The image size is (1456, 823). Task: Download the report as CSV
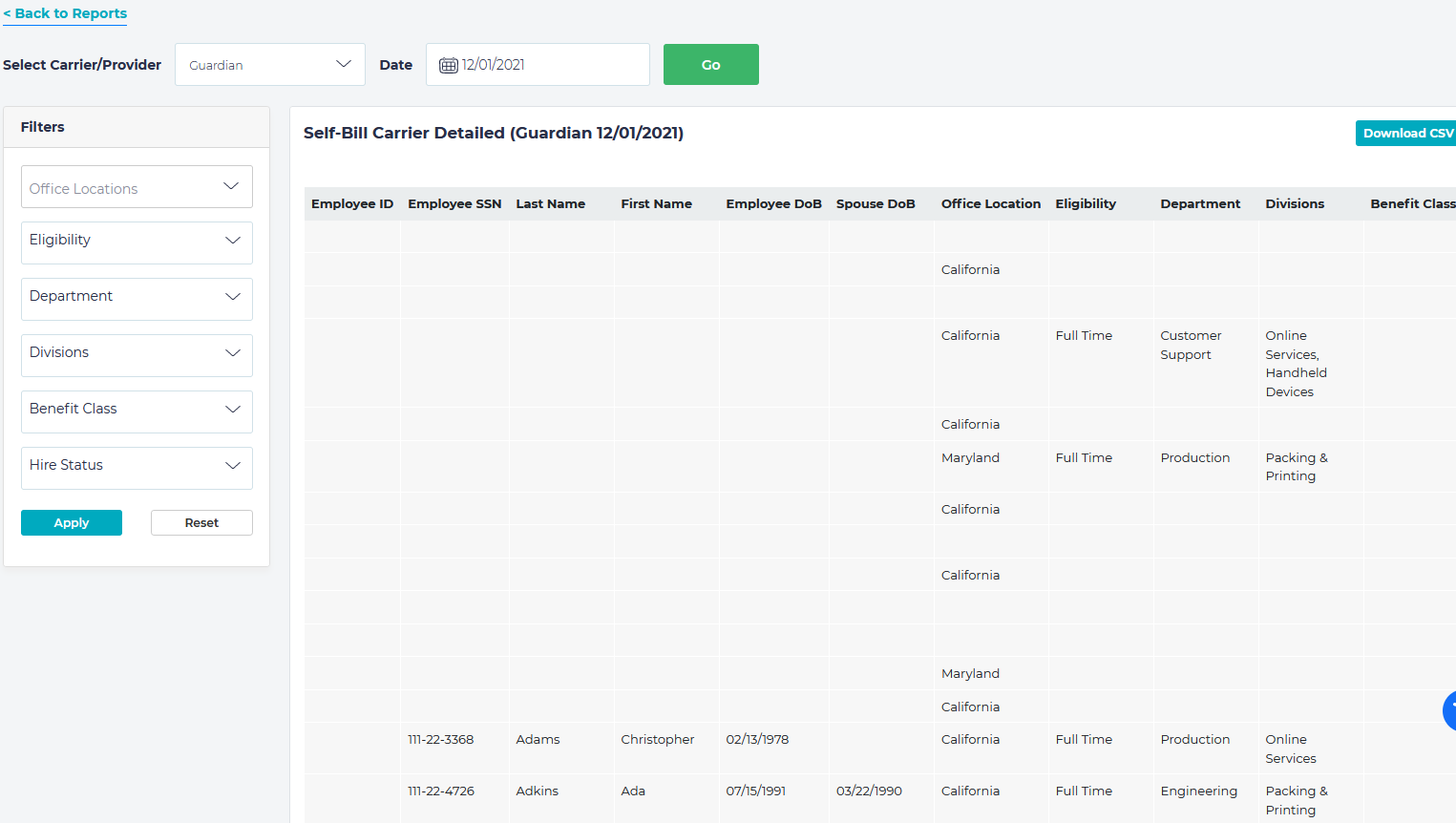[1406, 134]
